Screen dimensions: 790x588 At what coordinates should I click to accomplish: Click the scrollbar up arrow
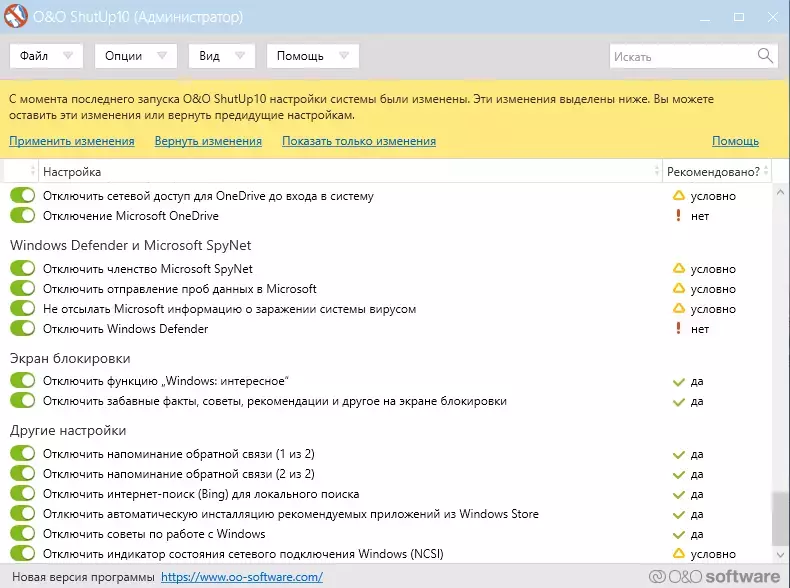[780, 192]
